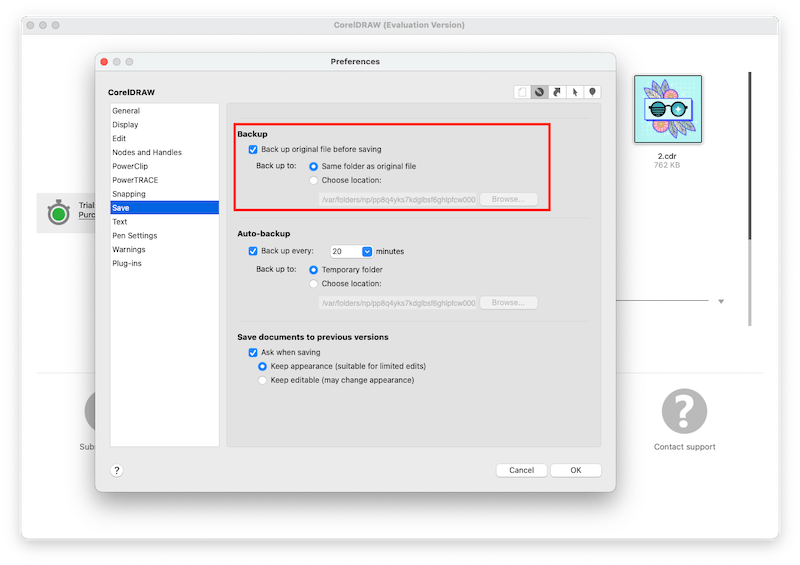Open Document preferences page icon
Screen dimensions: 800x565
pos(522,92)
